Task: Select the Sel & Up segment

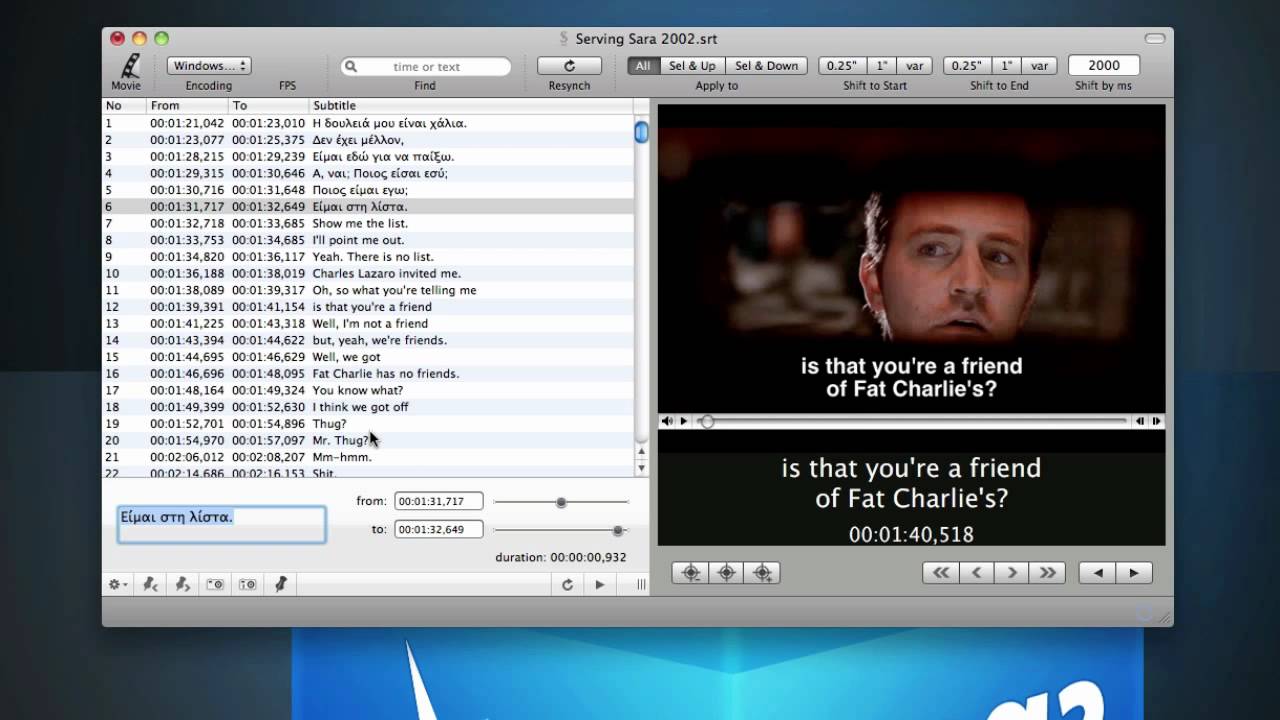Action: click(692, 66)
